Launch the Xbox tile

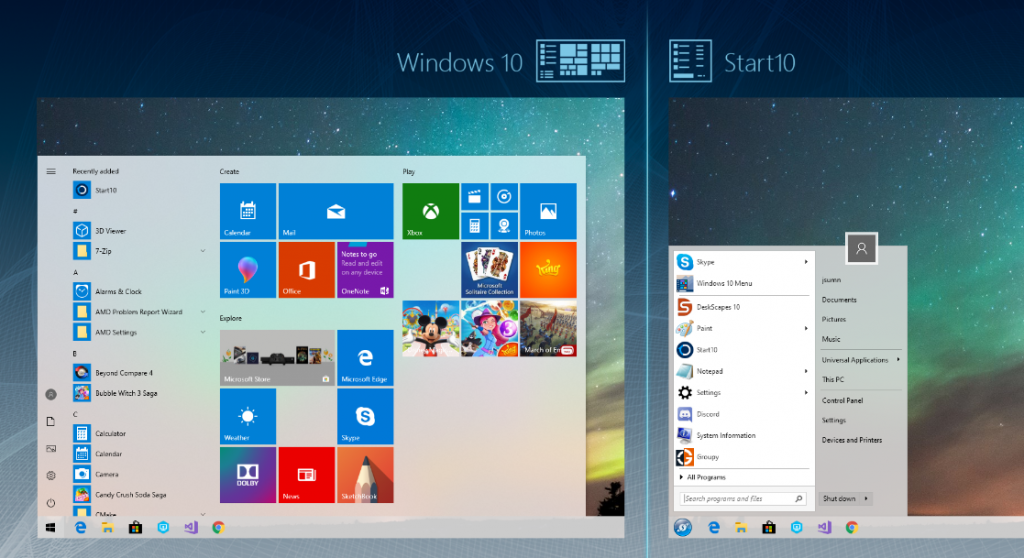(430, 211)
